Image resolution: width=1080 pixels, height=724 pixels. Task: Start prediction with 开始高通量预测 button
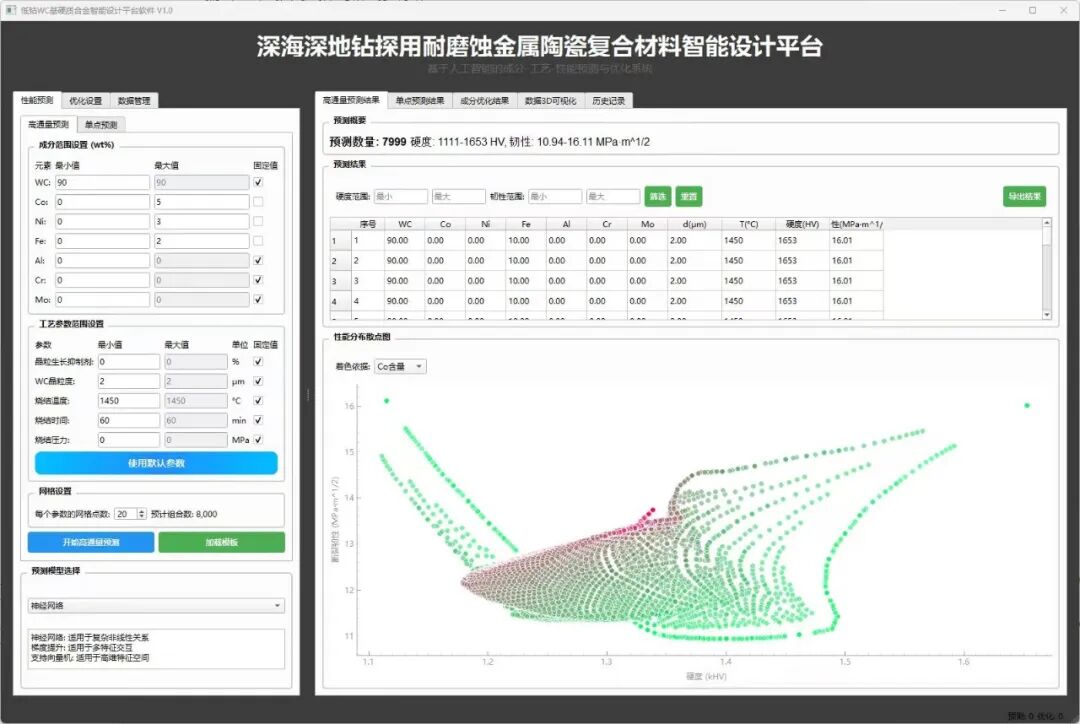pyautogui.click(x=91, y=542)
